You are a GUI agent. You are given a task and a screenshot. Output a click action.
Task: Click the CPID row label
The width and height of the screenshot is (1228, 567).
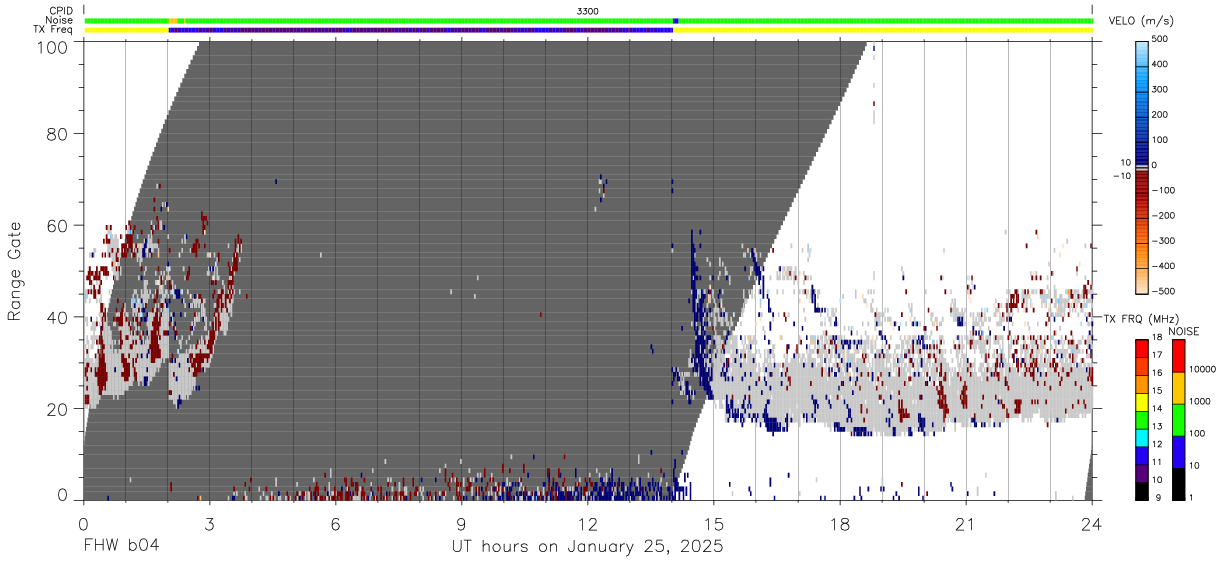tap(60, 10)
